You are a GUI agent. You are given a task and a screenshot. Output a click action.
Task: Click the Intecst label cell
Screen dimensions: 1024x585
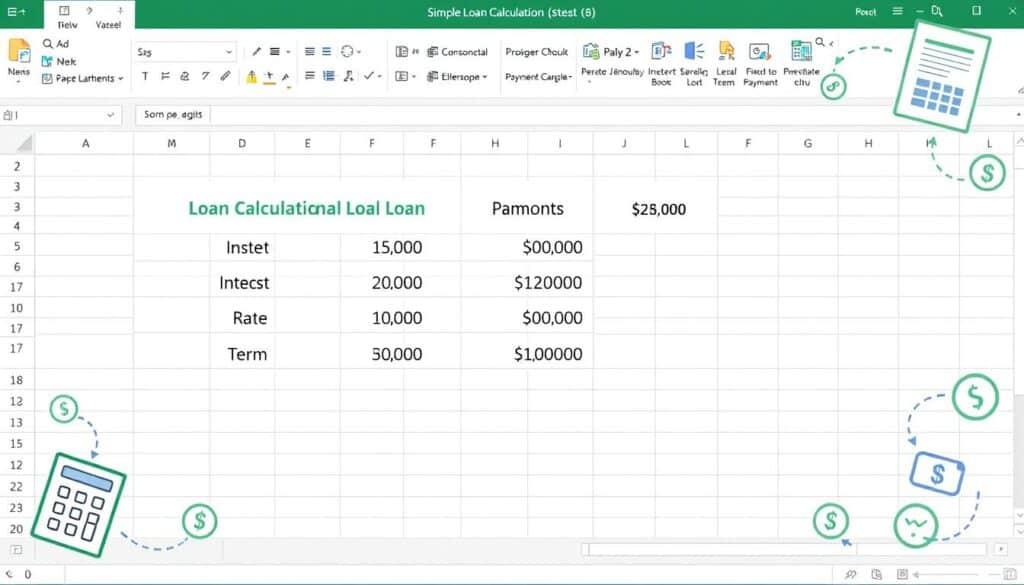(244, 283)
